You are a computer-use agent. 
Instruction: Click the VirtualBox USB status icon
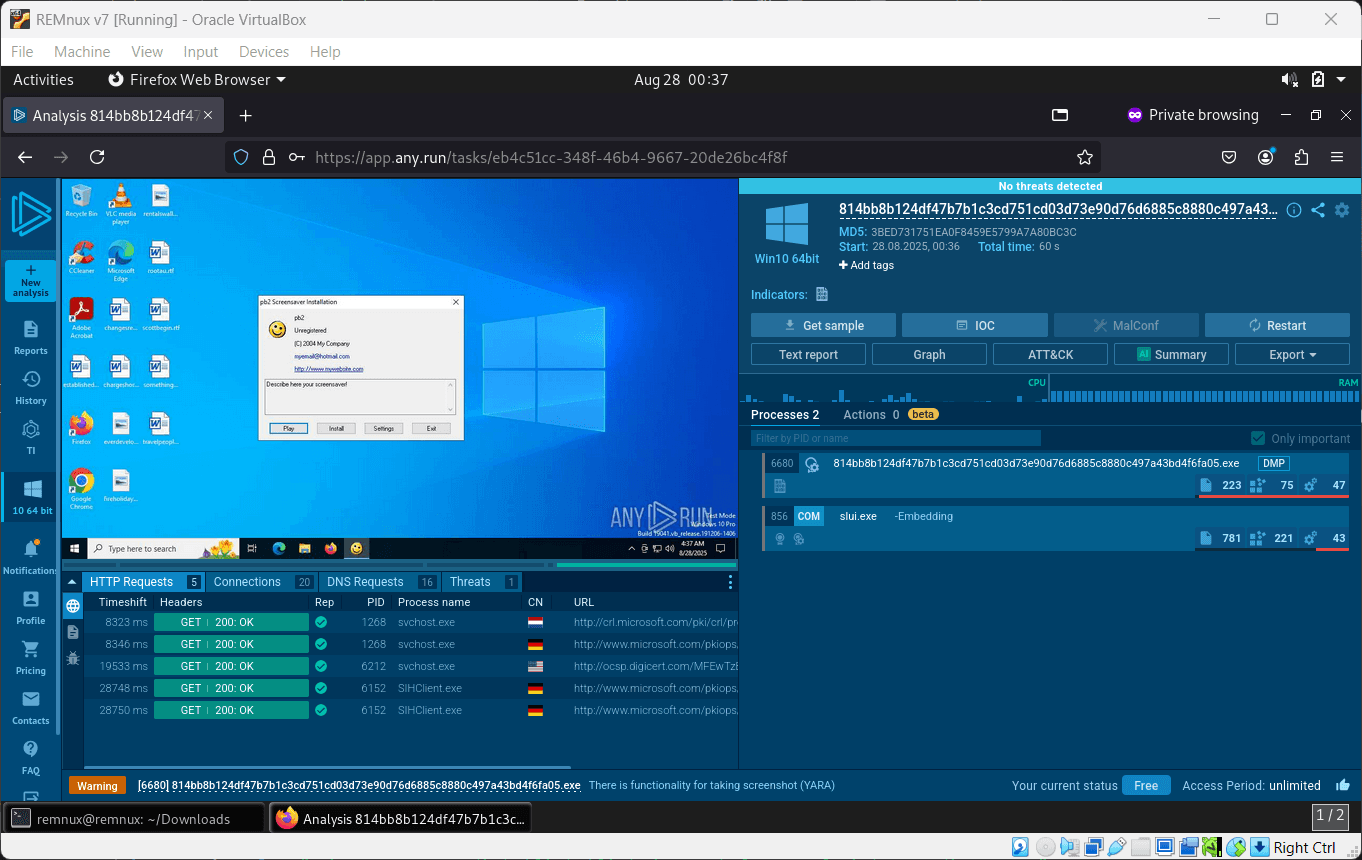[x=1117, y=847]
